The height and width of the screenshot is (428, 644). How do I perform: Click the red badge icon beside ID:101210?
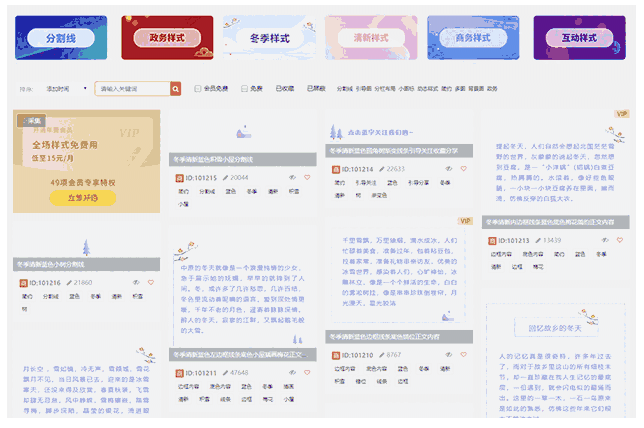336,355
